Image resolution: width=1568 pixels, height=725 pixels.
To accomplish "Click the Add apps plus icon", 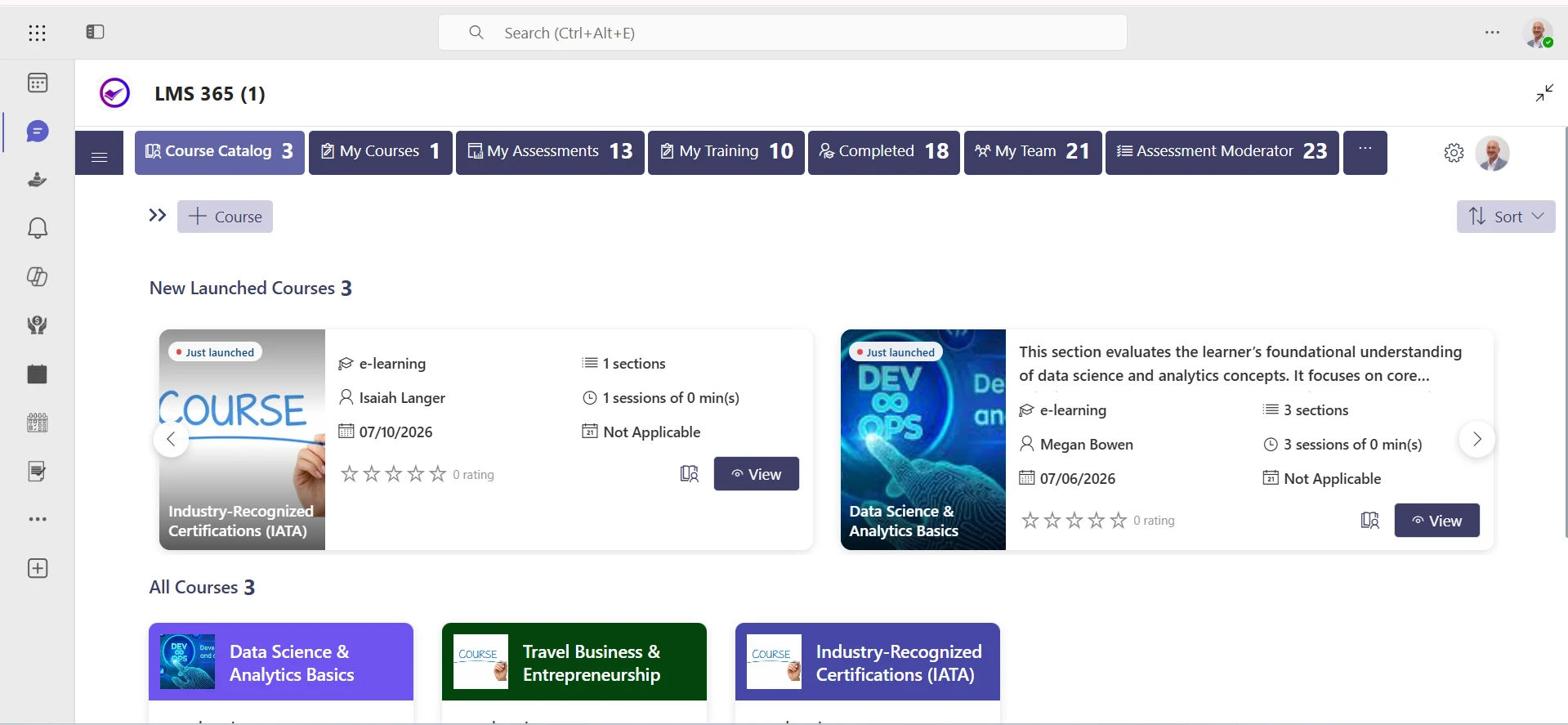I will click(38, 569).
